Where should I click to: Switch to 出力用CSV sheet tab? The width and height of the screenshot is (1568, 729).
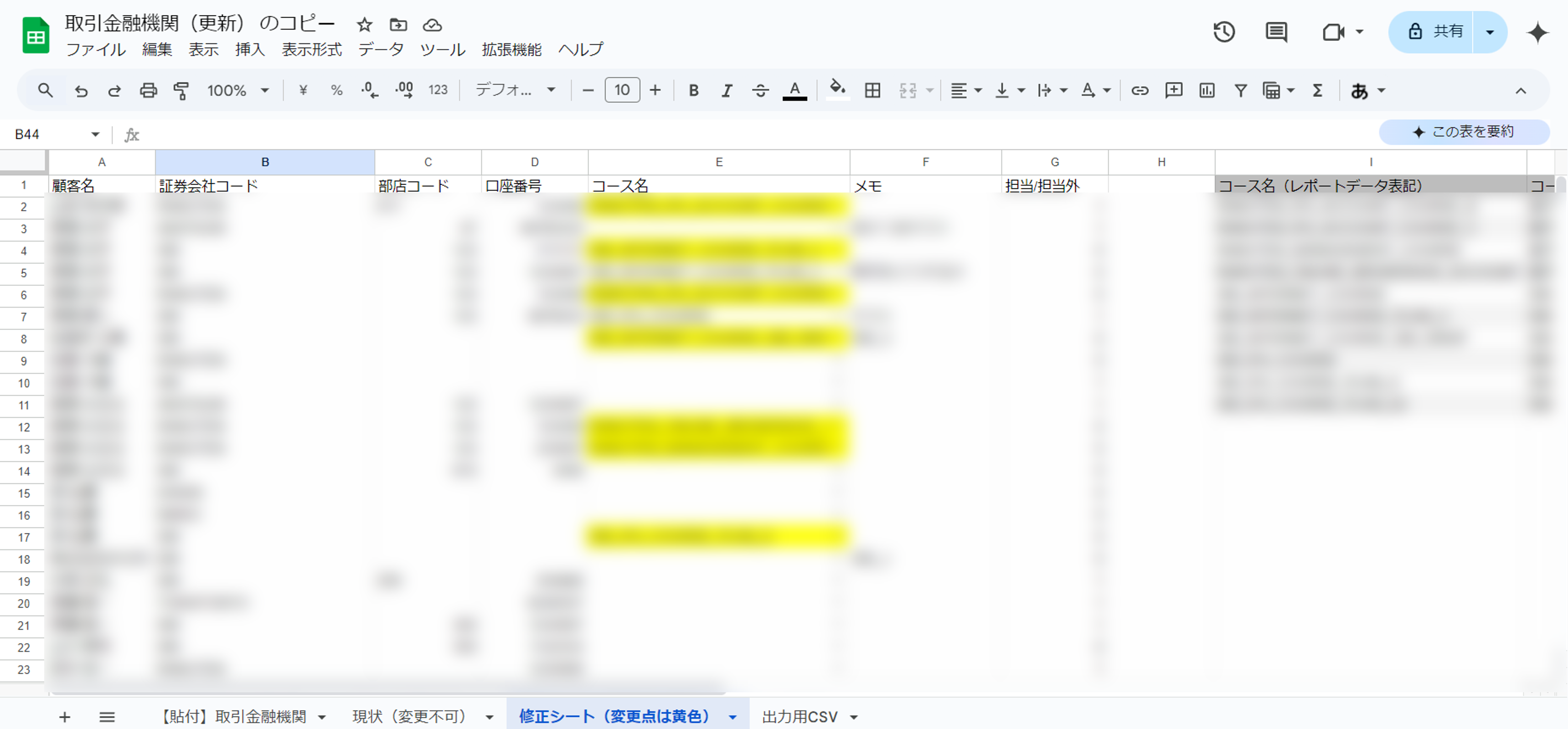tap(799, 717)
